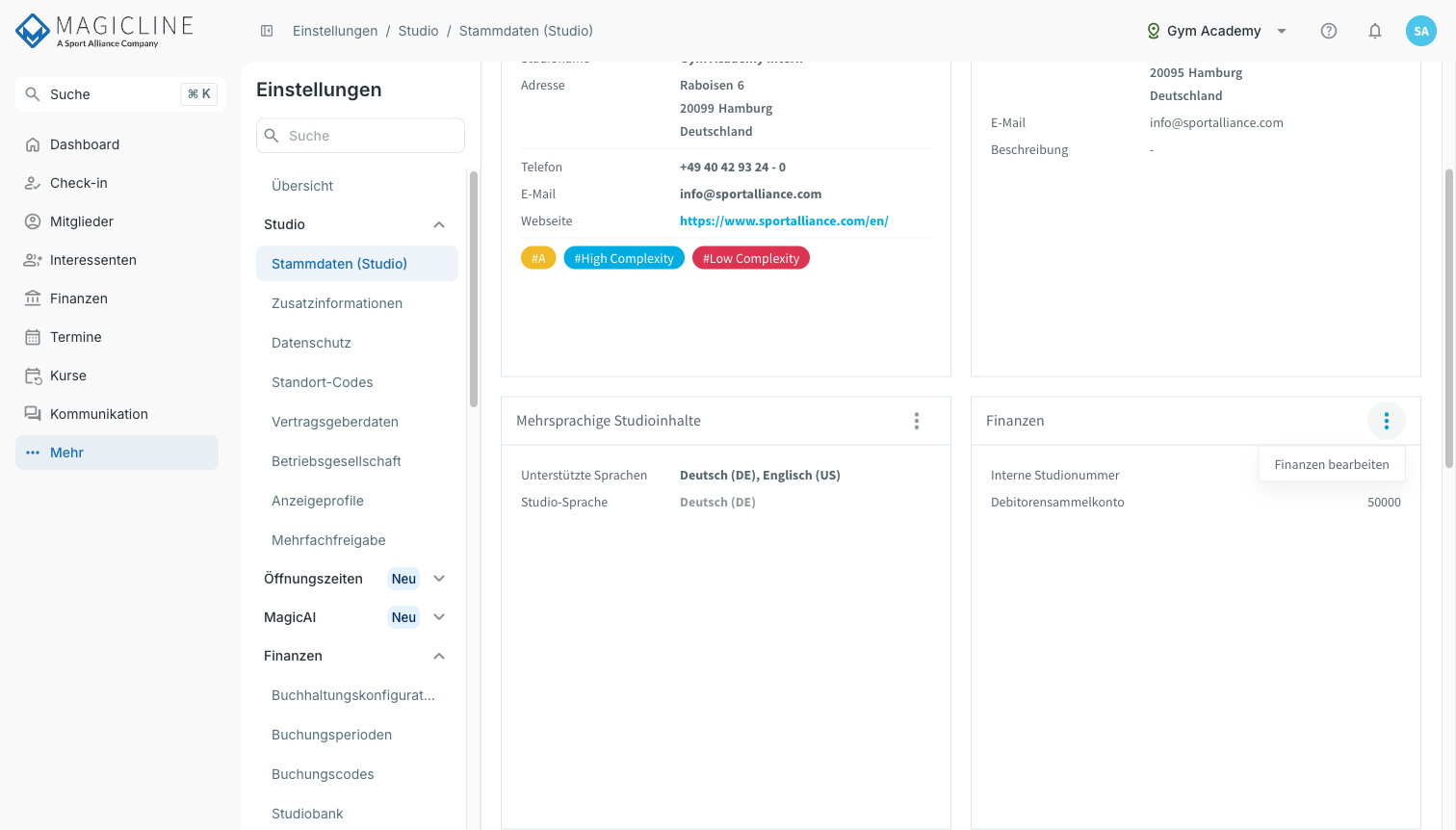Open Kommunikation in the main navigation
This screenshot has width=1456, height=830.
point(117,414)
